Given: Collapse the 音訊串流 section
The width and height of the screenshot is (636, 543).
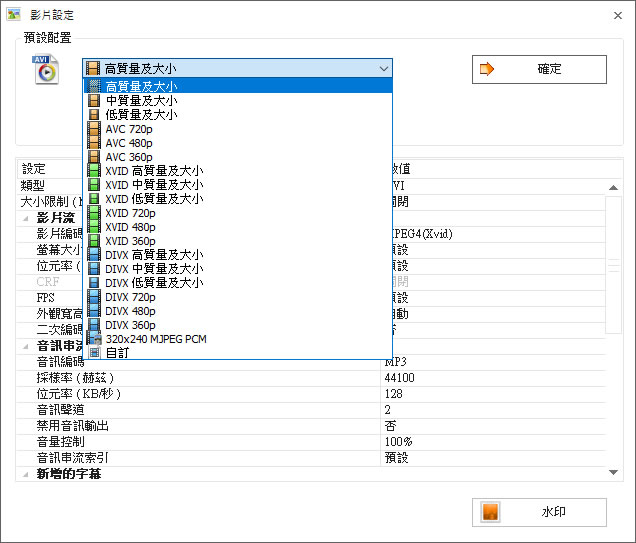Looking at the screenshot, I should pos(26,346).
